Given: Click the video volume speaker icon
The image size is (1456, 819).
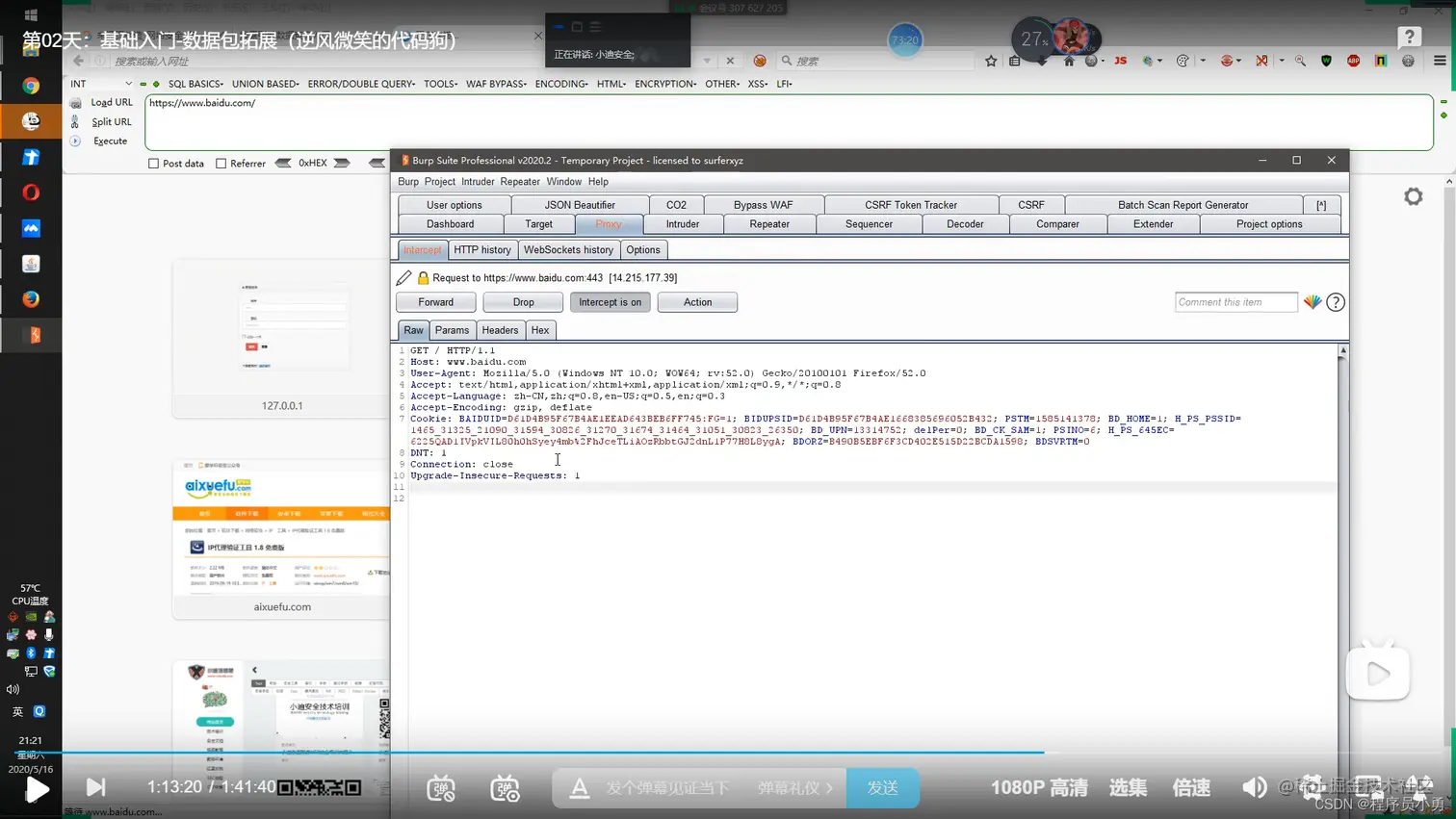Looking at the screenshot, I should [x=1254, y=787].
